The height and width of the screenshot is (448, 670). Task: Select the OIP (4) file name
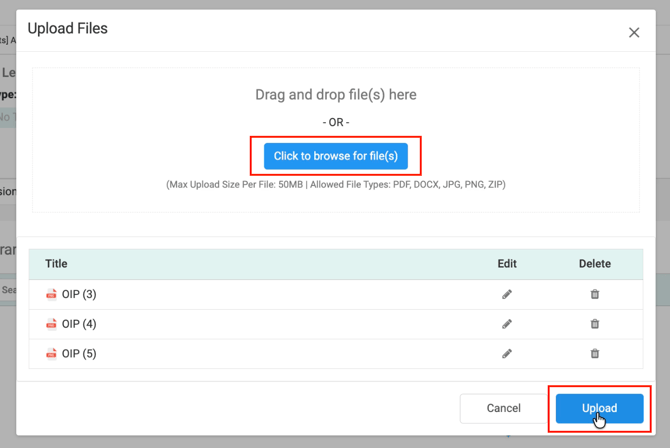point(79,324)
